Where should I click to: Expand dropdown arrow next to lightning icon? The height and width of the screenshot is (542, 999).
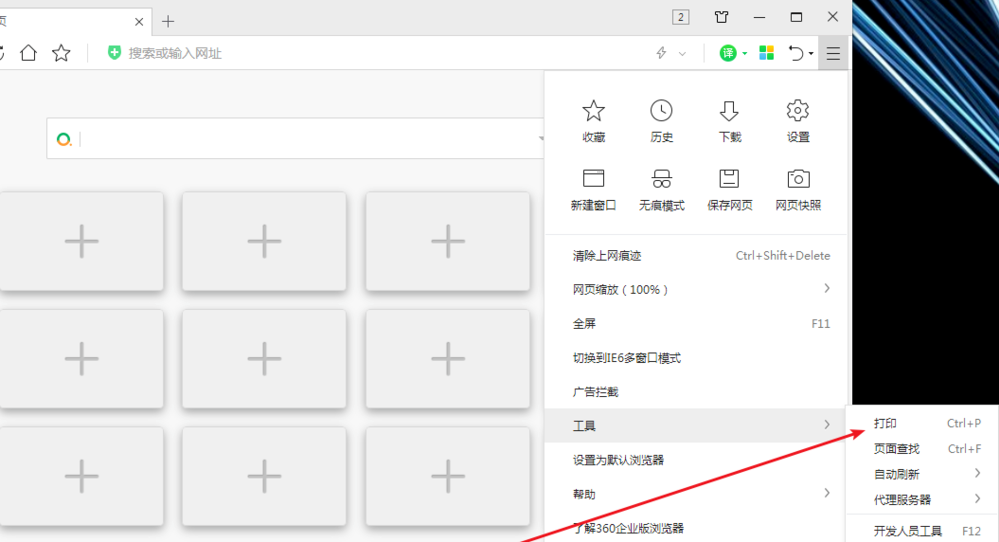tap(682, 54)
